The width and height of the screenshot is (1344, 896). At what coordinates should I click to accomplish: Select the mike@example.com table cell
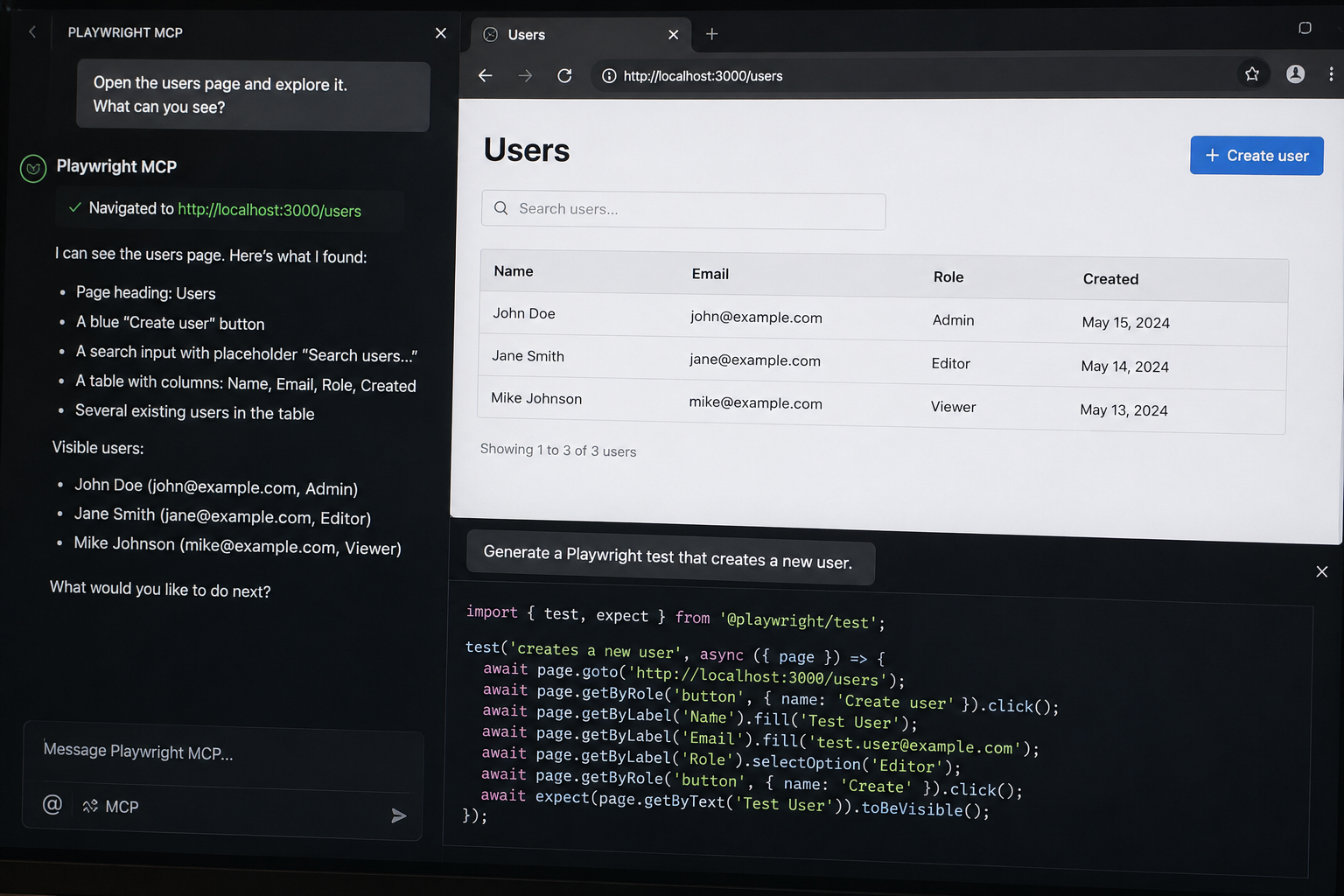pyautogui.click(x=756, y=403)
